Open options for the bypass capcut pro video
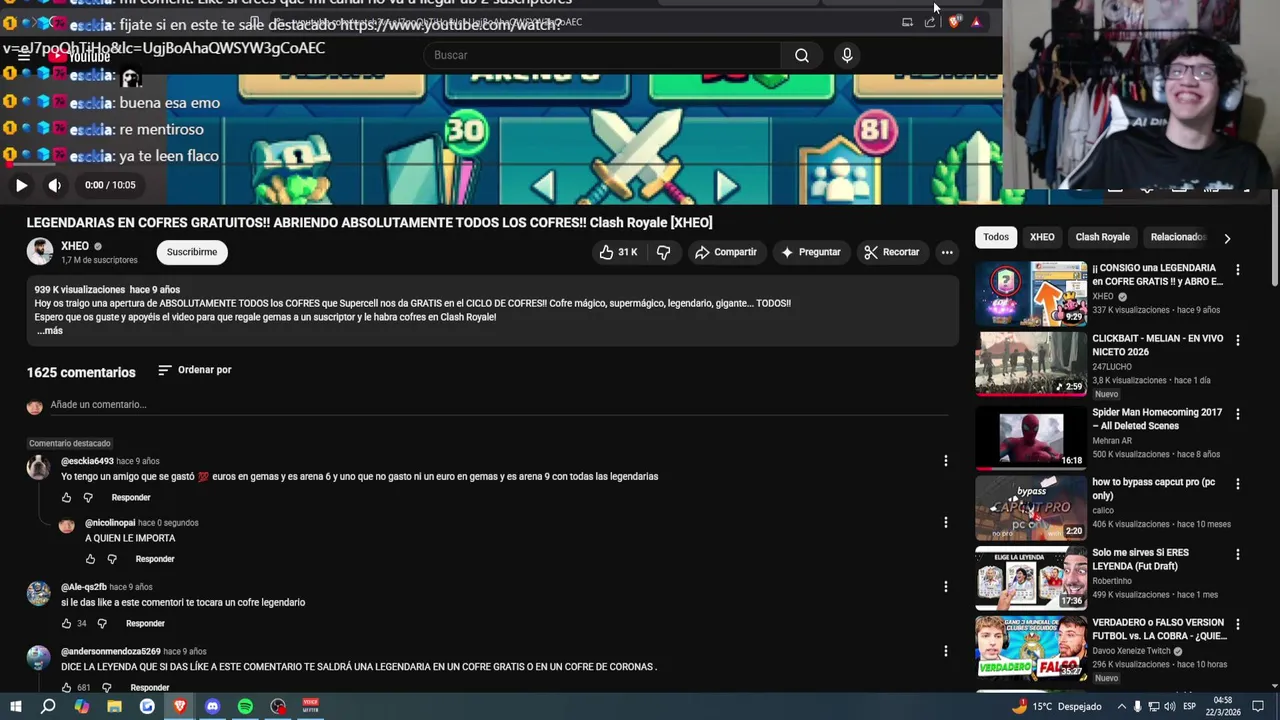 pyautogui.click(x=1238, y=484)
